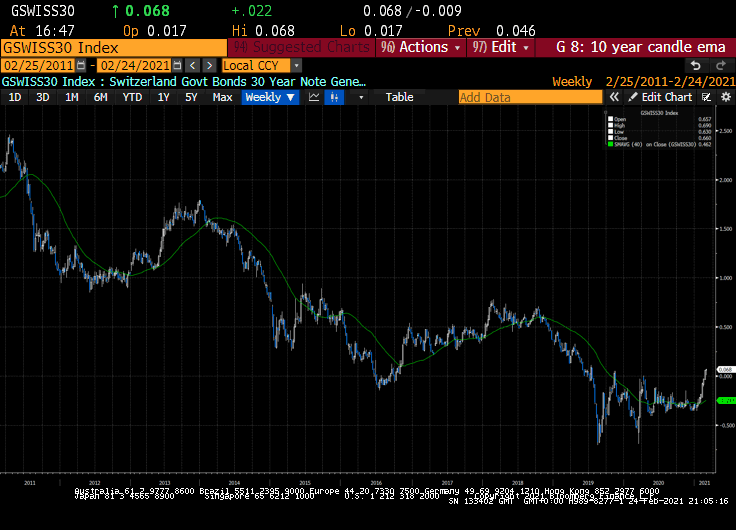Select YTD time range
Image resolution: width=736 pixels, height=530 pixels.
(x=132, y=97)
